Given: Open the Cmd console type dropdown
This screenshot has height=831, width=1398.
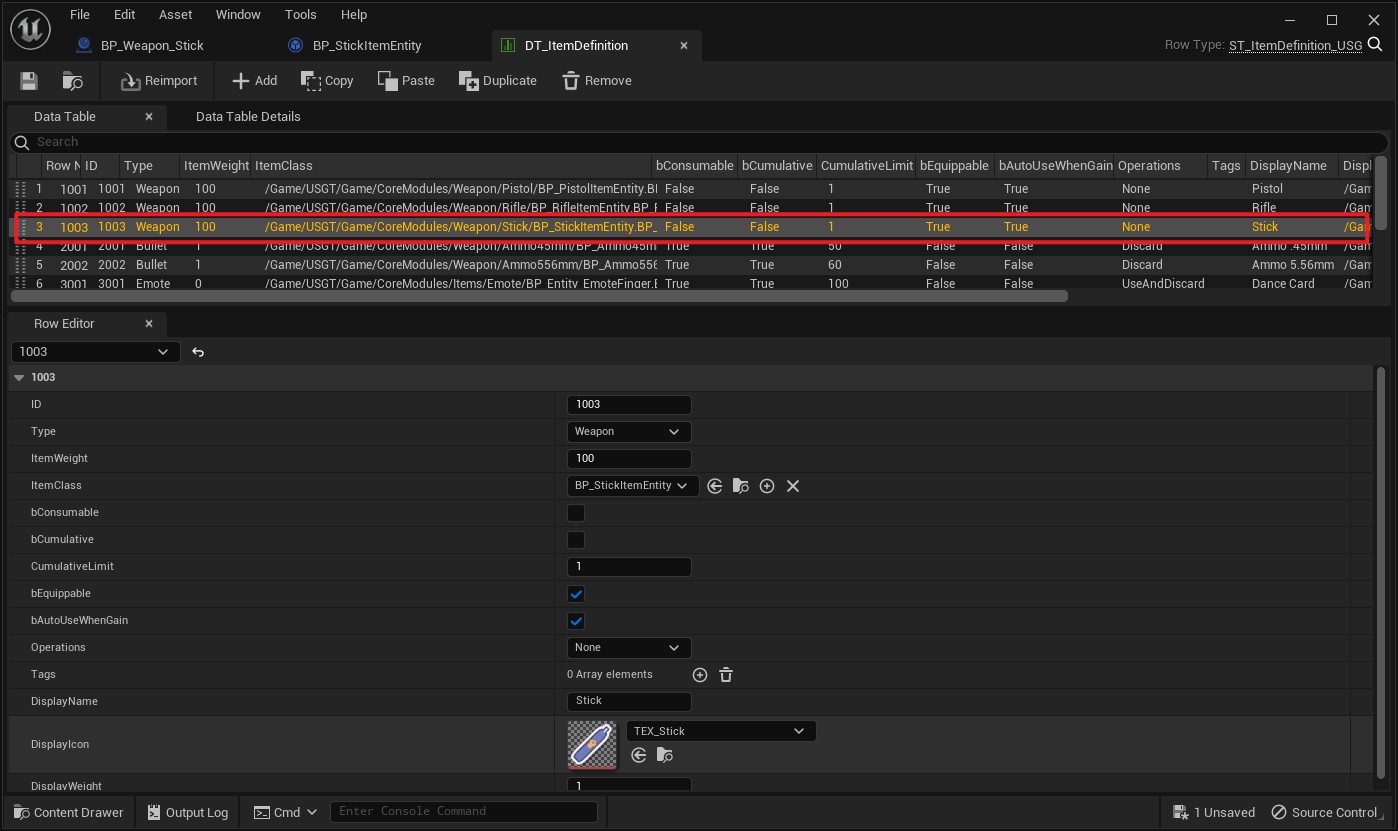Looking at the screenshot, I should 285,812.
